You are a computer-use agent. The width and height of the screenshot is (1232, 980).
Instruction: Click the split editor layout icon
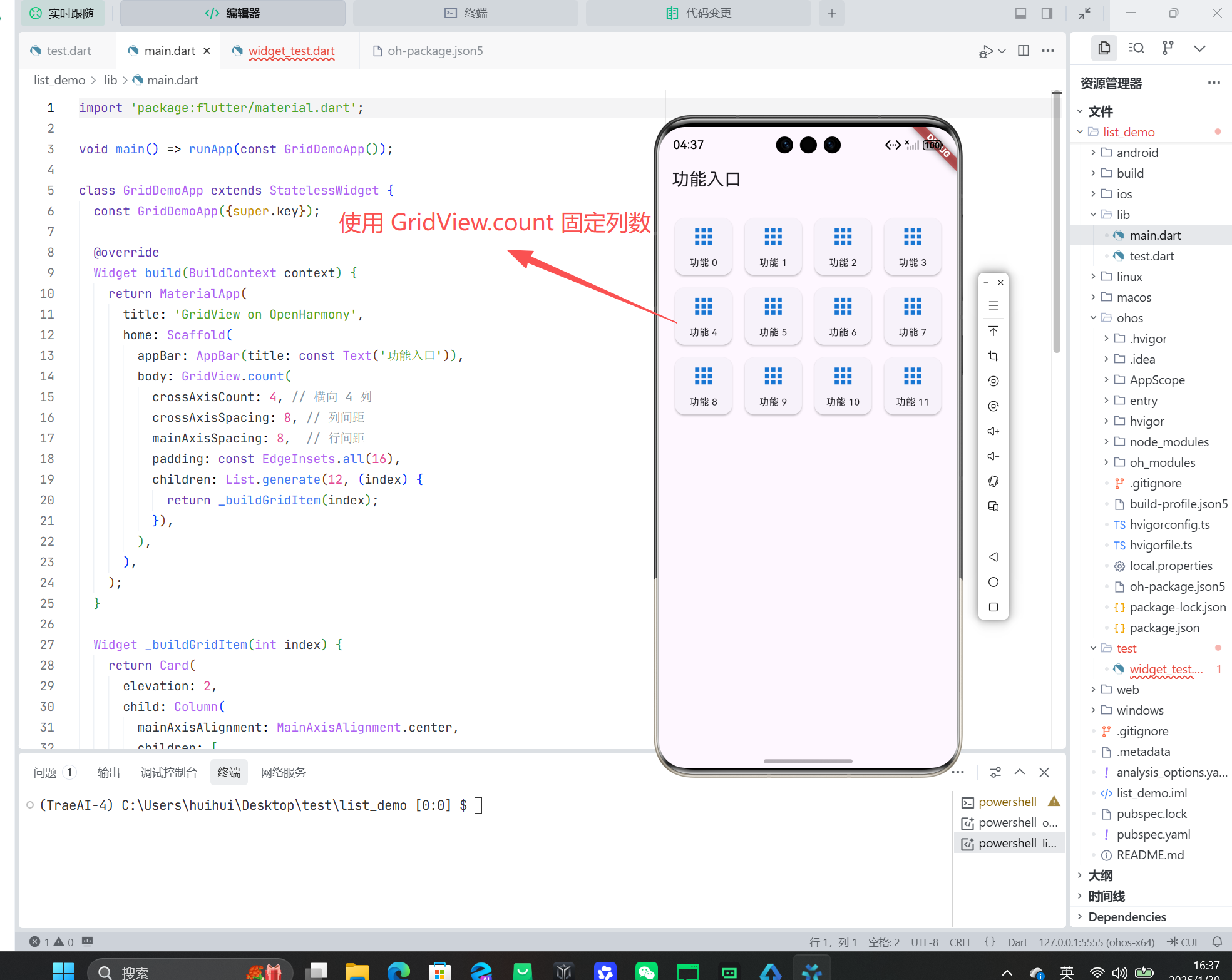[x=1024, y=51]
